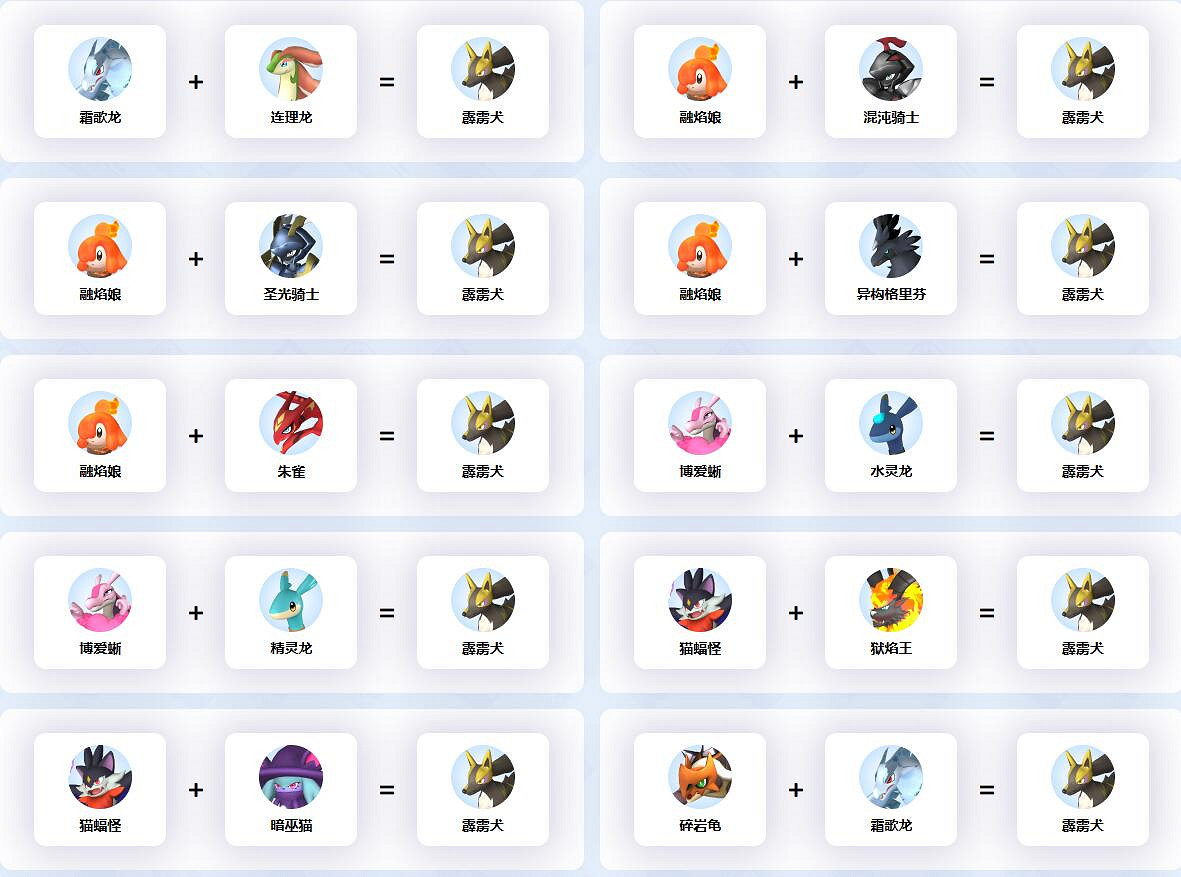This screenshot has height=877, width=1181.
Task: Select the 精灵龙 teal dragon icon
Action: click(x=291, y=600)
